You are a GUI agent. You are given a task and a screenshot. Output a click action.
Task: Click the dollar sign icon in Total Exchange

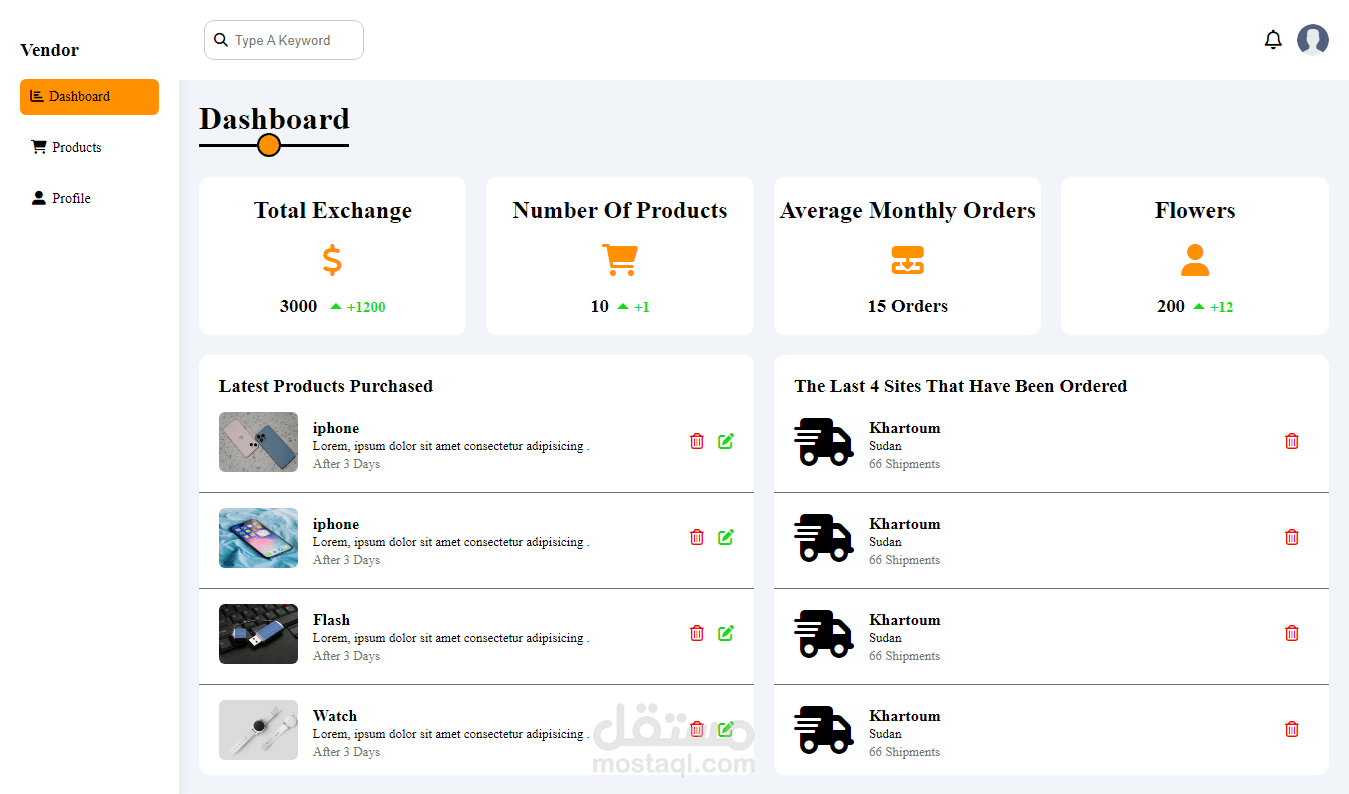tap(332, 260)
